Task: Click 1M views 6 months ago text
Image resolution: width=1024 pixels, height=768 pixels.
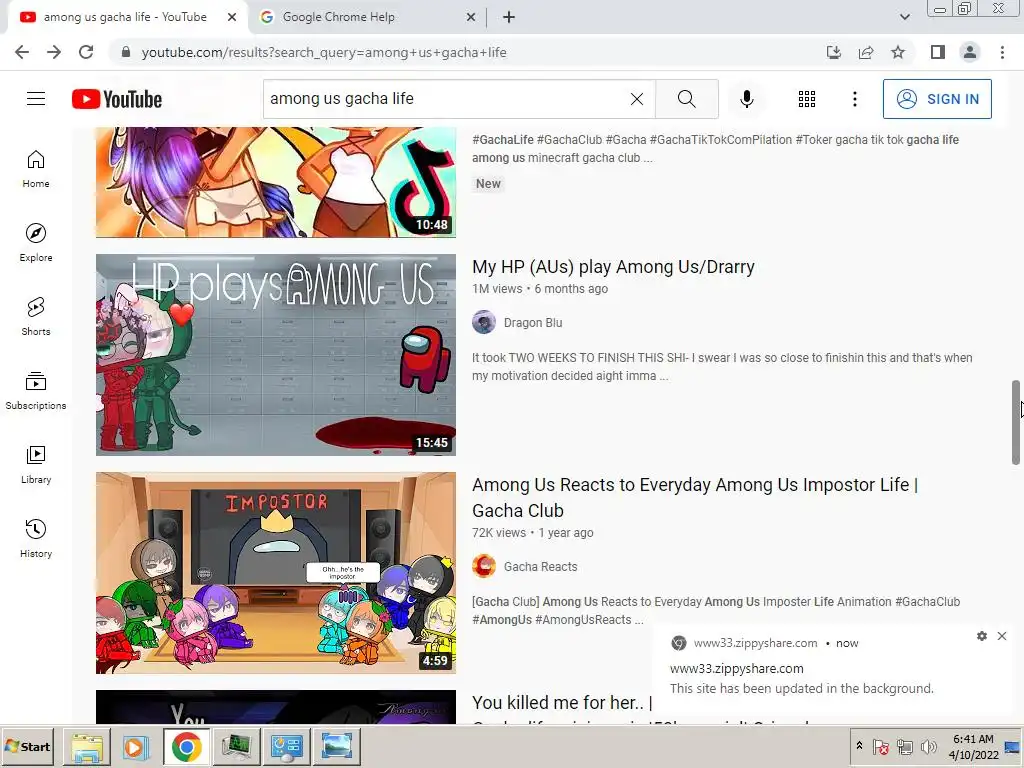Action: point(540,289)
